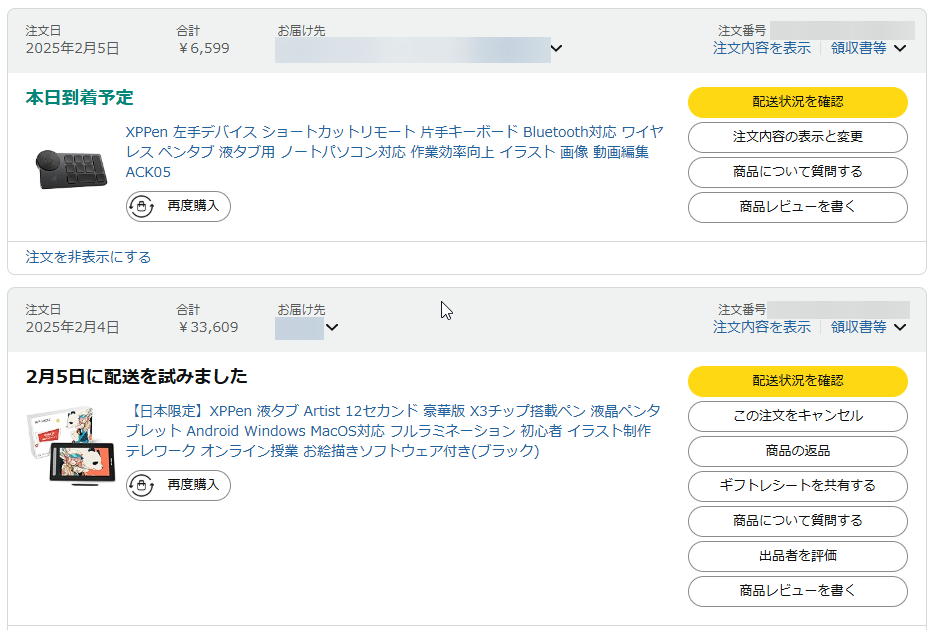The height and width of the screenshot is (630, 937).
Task: Click the 出品者を評価 button
Action: pos(797,556)
